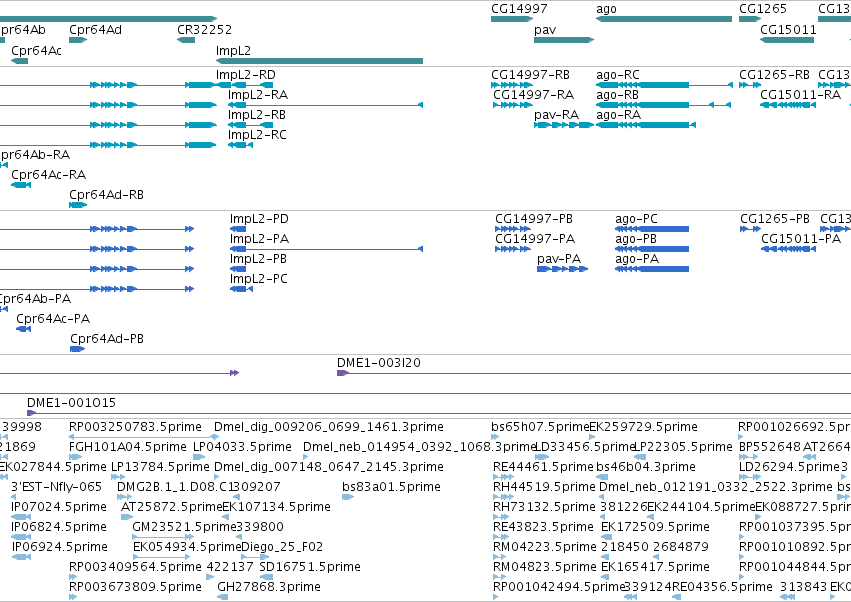Select the Cpr64Ad gene label
This screenshot has width=851, height=602.
click(96, 30)
